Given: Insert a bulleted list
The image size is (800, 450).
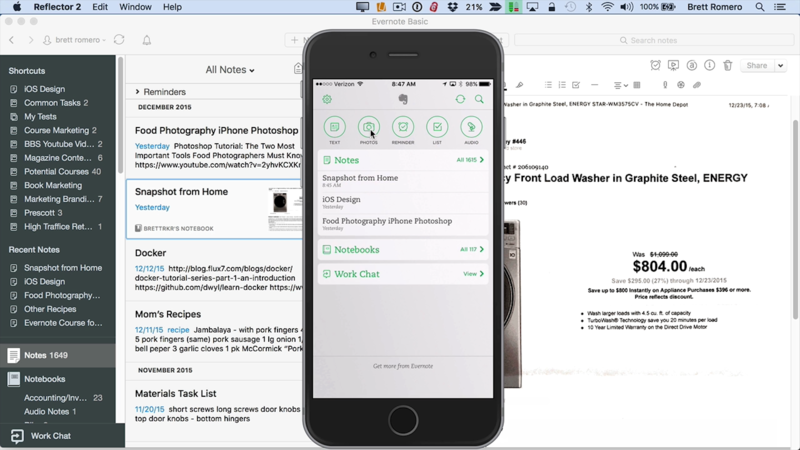Looking at the screenshot, I should [x=548, y=85].
